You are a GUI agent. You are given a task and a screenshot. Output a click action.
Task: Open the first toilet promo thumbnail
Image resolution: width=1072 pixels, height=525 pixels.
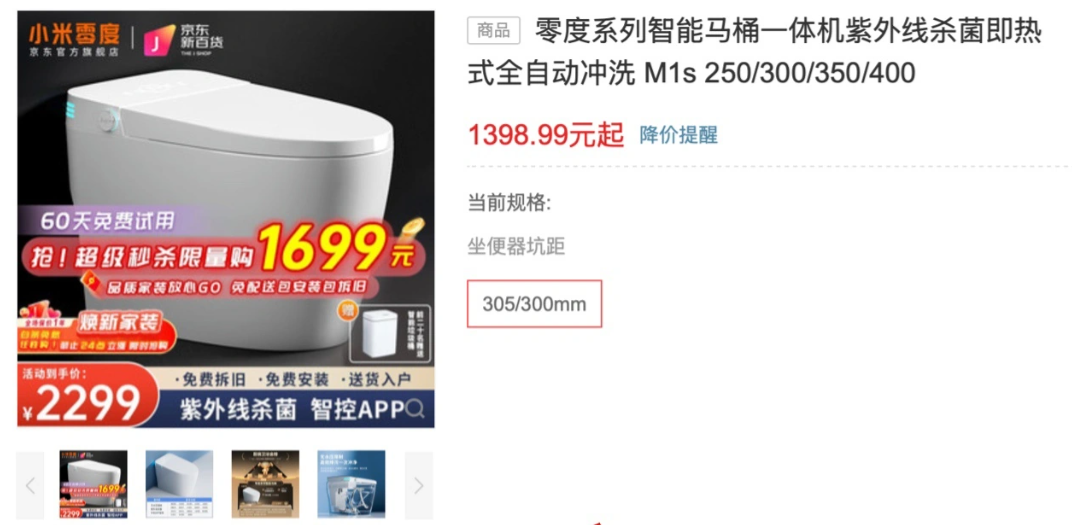pyautogui.click(x=94, y=484)
